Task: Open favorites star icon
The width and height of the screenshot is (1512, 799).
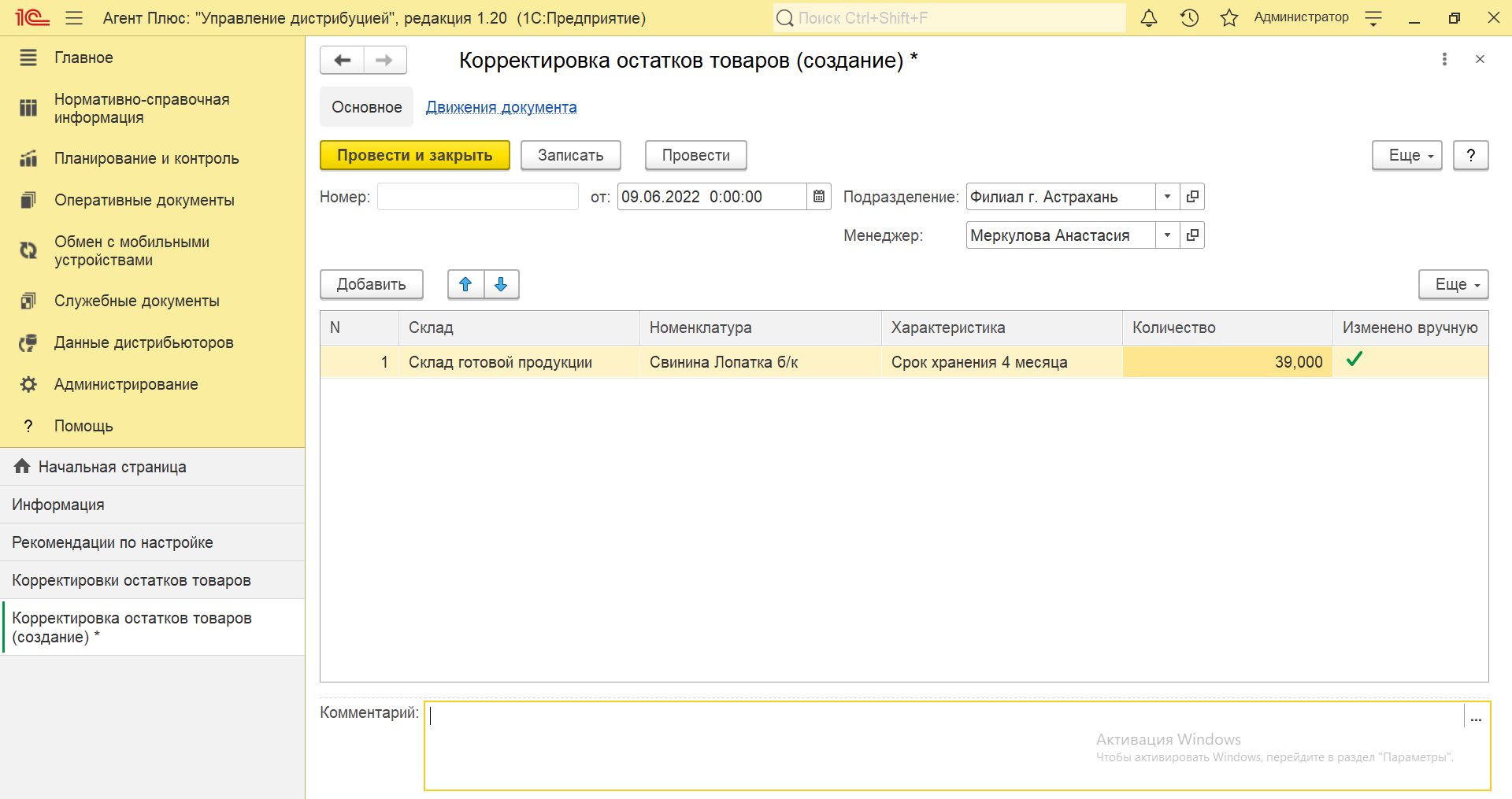Action: [x=1229, y=17]
